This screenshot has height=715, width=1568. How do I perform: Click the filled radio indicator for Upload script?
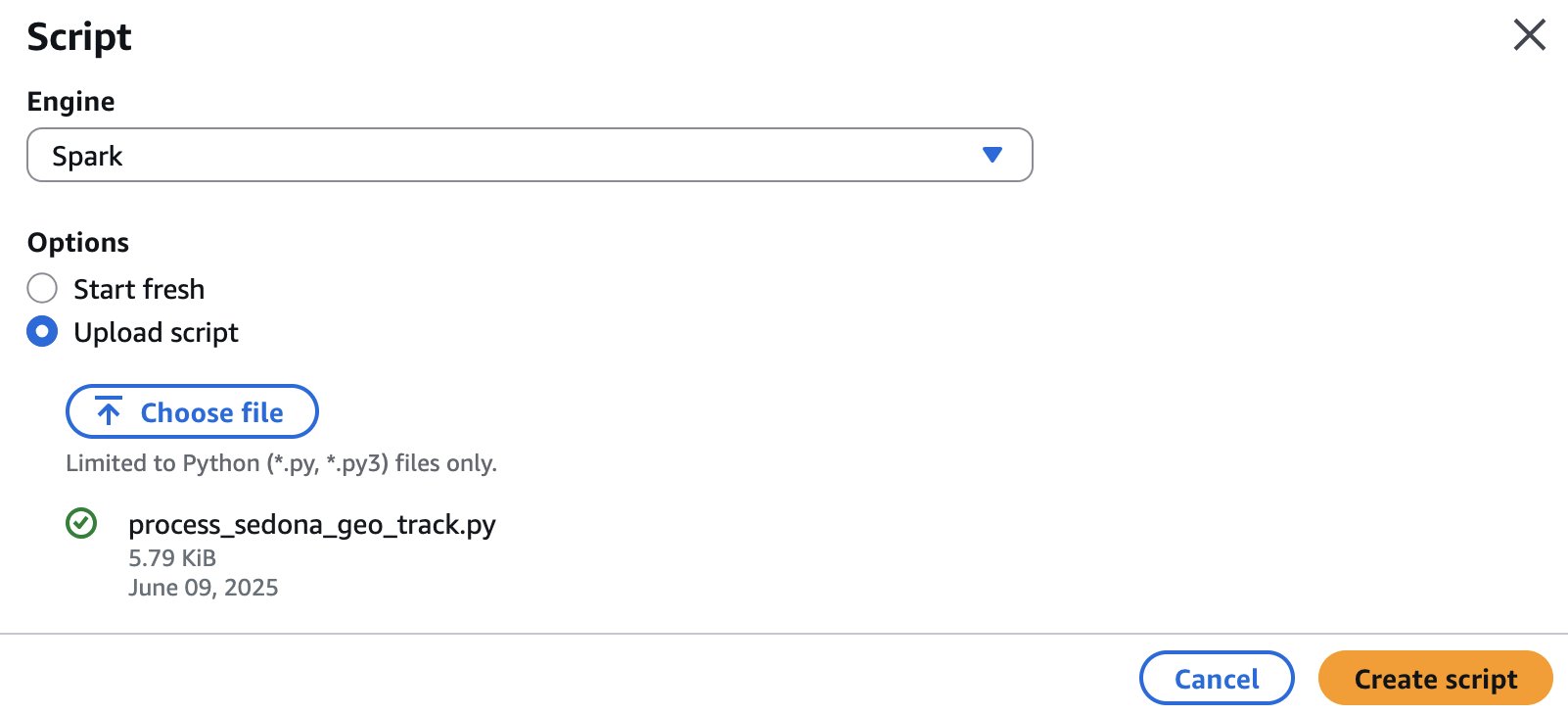click(x=42, y=332)
